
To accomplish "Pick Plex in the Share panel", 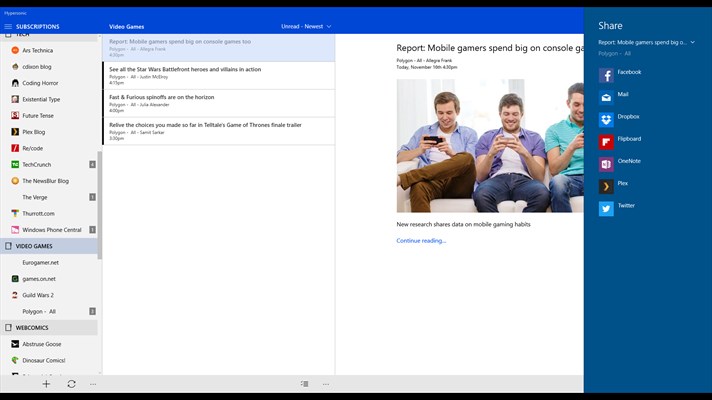I will pyautogui.click(x=606, y=186).
